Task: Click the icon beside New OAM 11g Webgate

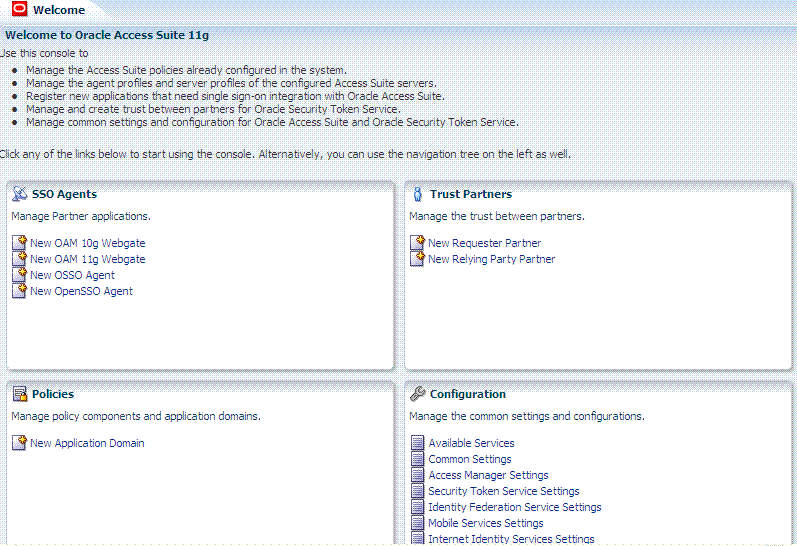Action: 19,258
